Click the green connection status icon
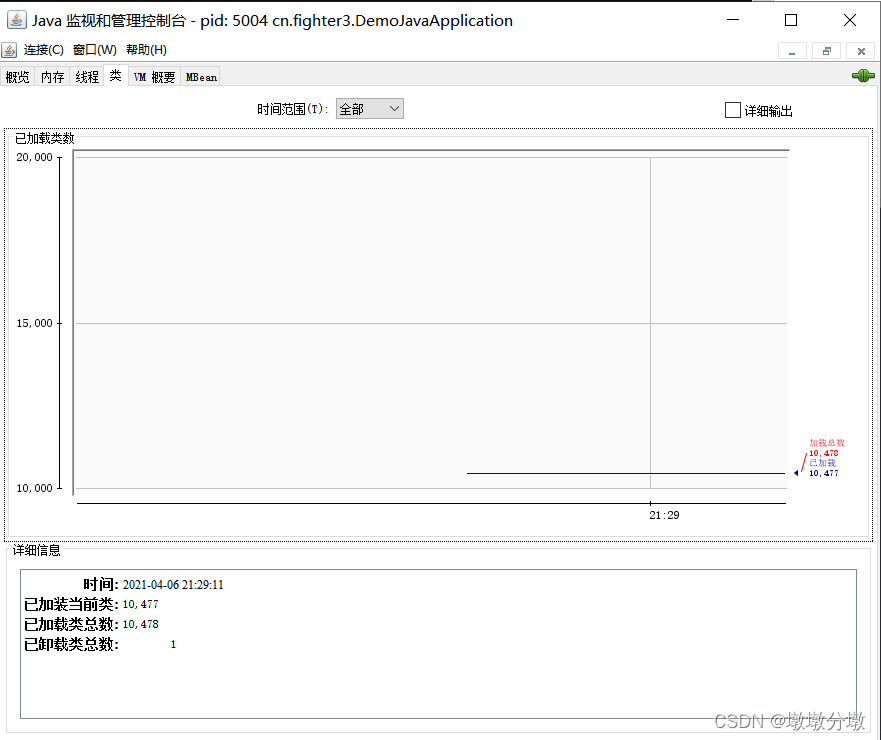Image resolution: width=881 pixels, height=740 pixels. click(x=863, y=75)
